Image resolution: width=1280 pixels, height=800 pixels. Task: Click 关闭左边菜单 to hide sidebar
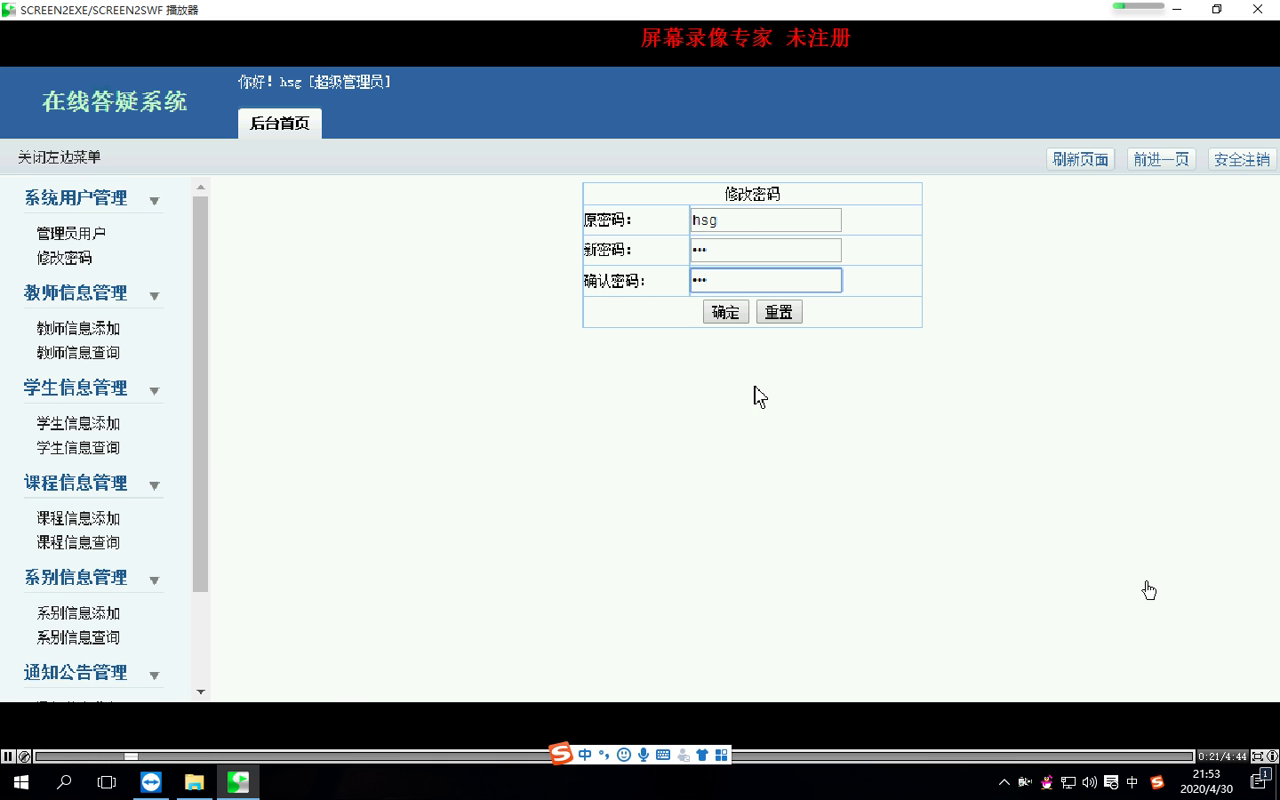coord(59,157)
